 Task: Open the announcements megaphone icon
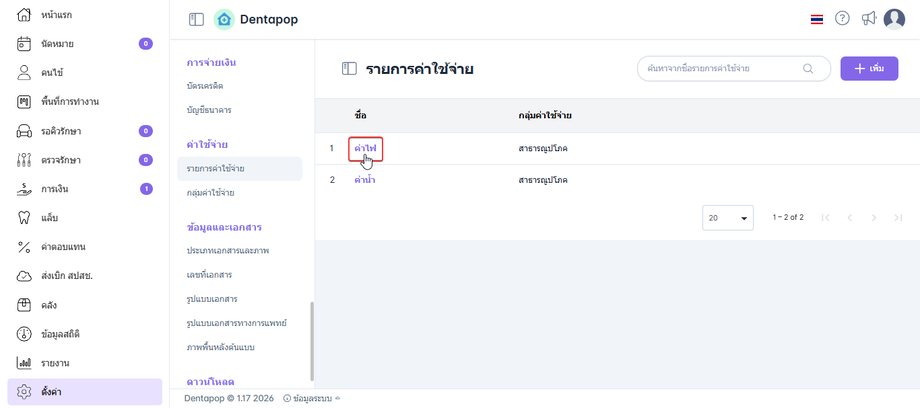click(868, 19)
